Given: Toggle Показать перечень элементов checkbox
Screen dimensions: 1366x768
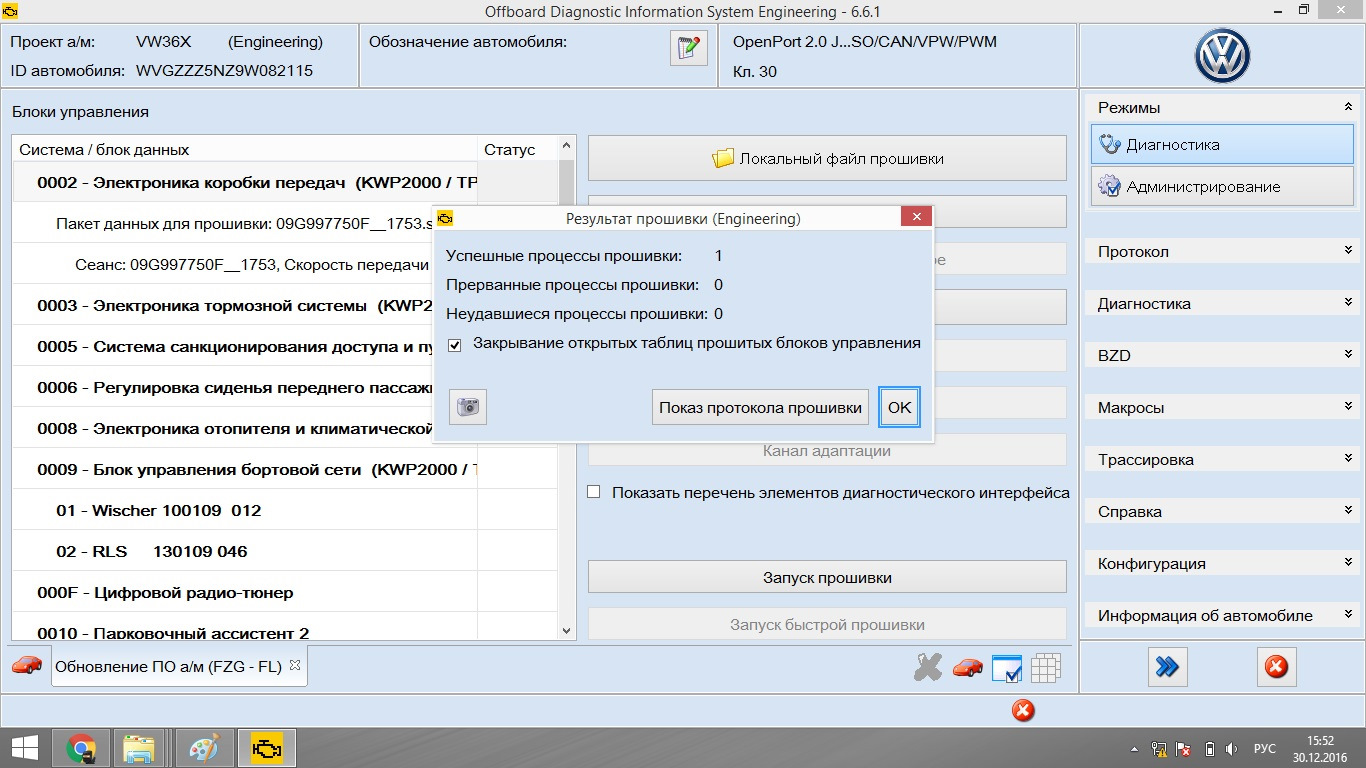Looking at the screenshot, I should pyautogui.click(x=594, y=492).
